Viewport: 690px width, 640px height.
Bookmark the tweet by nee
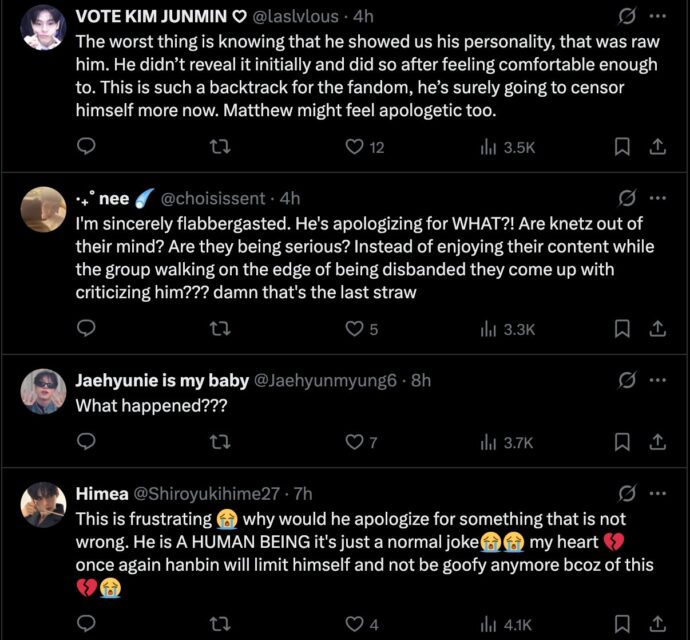tap(622, 328)
